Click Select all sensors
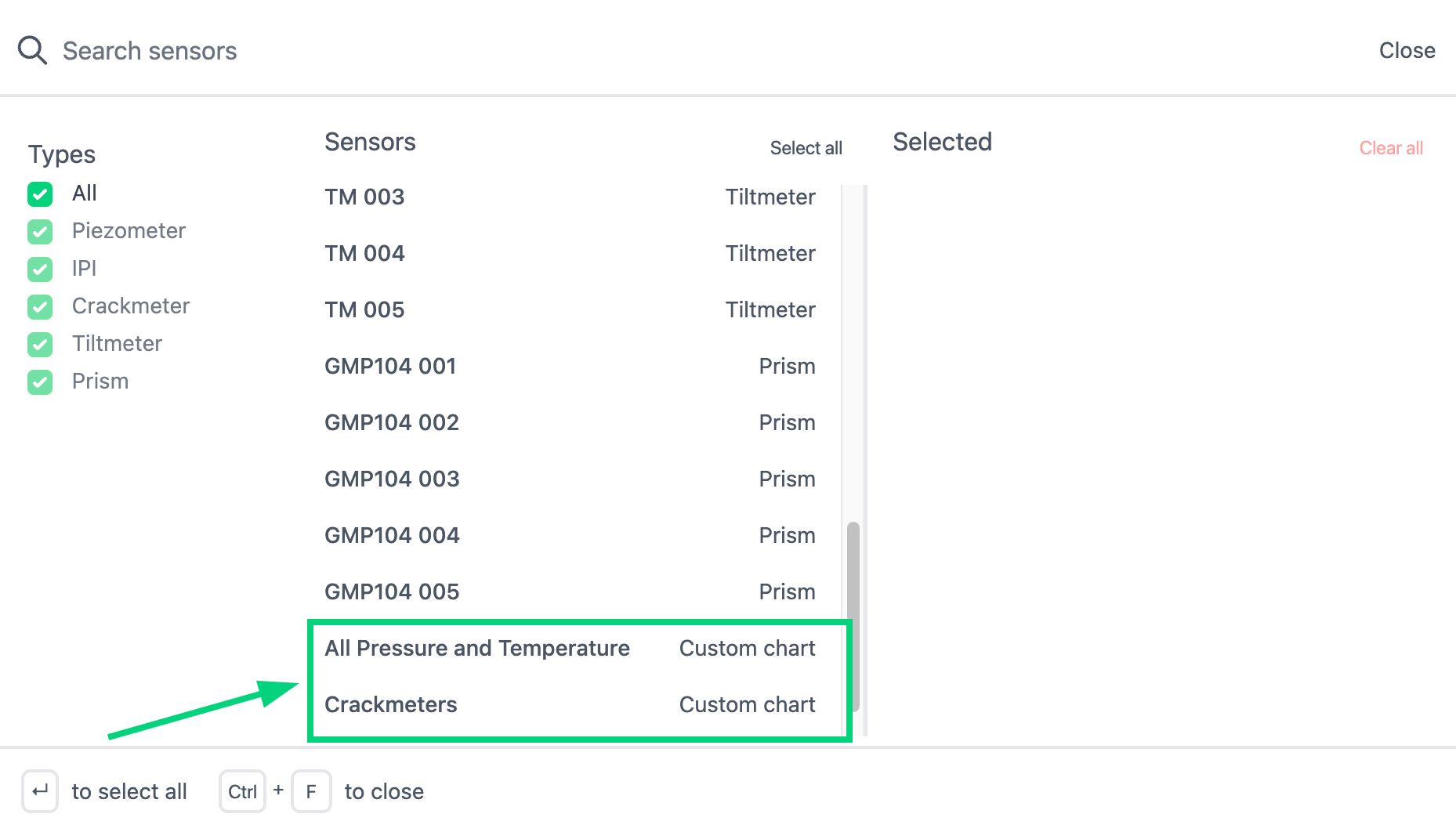This screenshot has width=1456, height=832. pos(806,147)
